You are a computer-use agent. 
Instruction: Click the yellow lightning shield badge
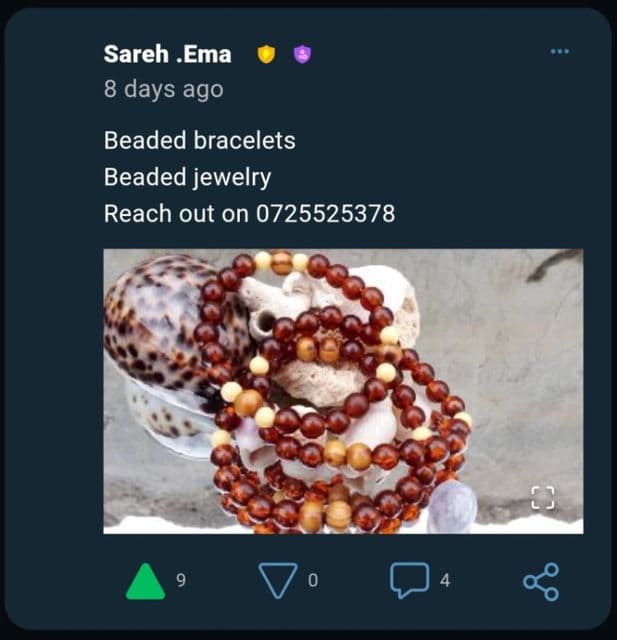266,54
